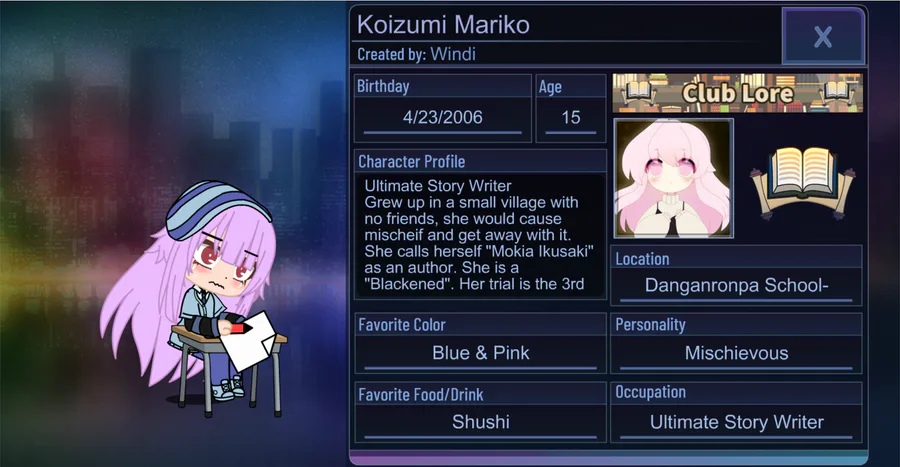900x467 pixels.
Task: Click the red pencil in character's hand
Action: point(240,329)
